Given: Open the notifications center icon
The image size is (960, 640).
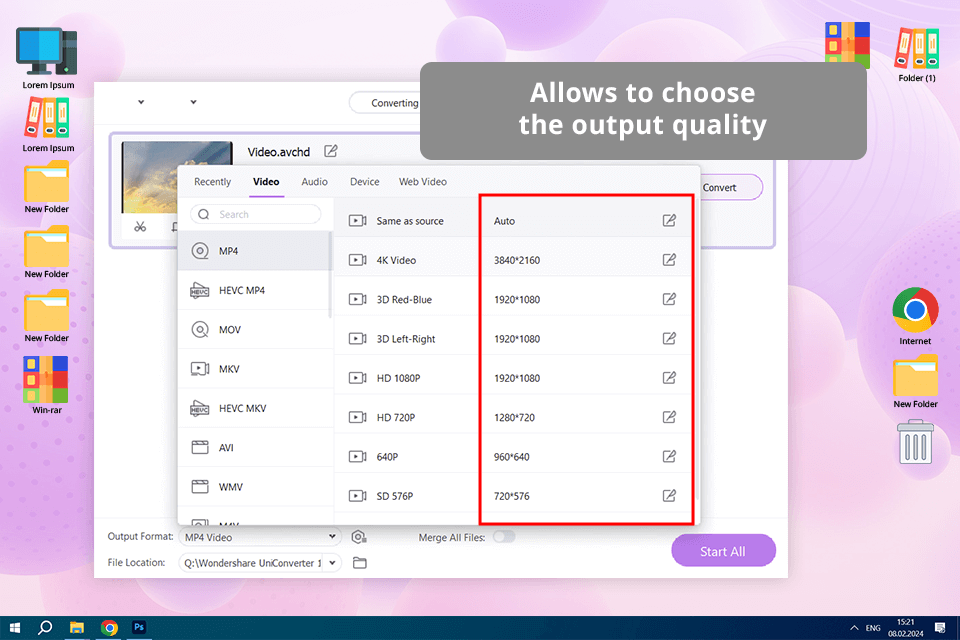Looking at the screenshot, I should coord(940,628).
